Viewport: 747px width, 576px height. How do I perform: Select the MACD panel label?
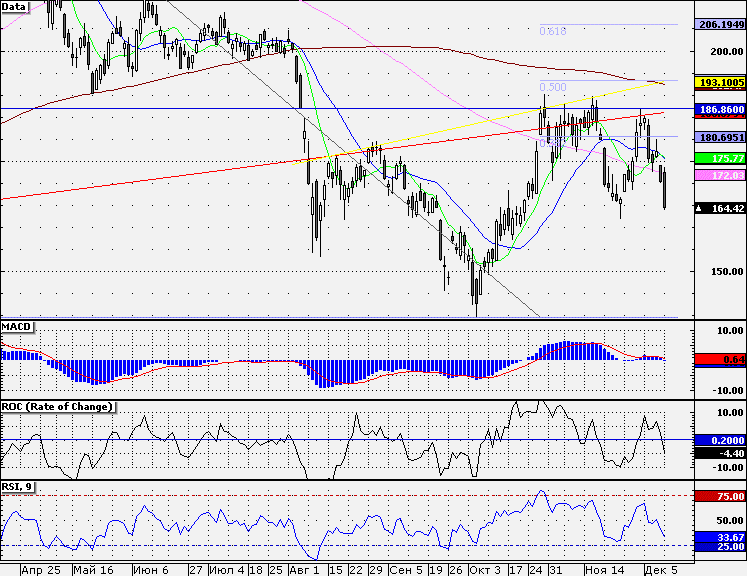point(16,327)
